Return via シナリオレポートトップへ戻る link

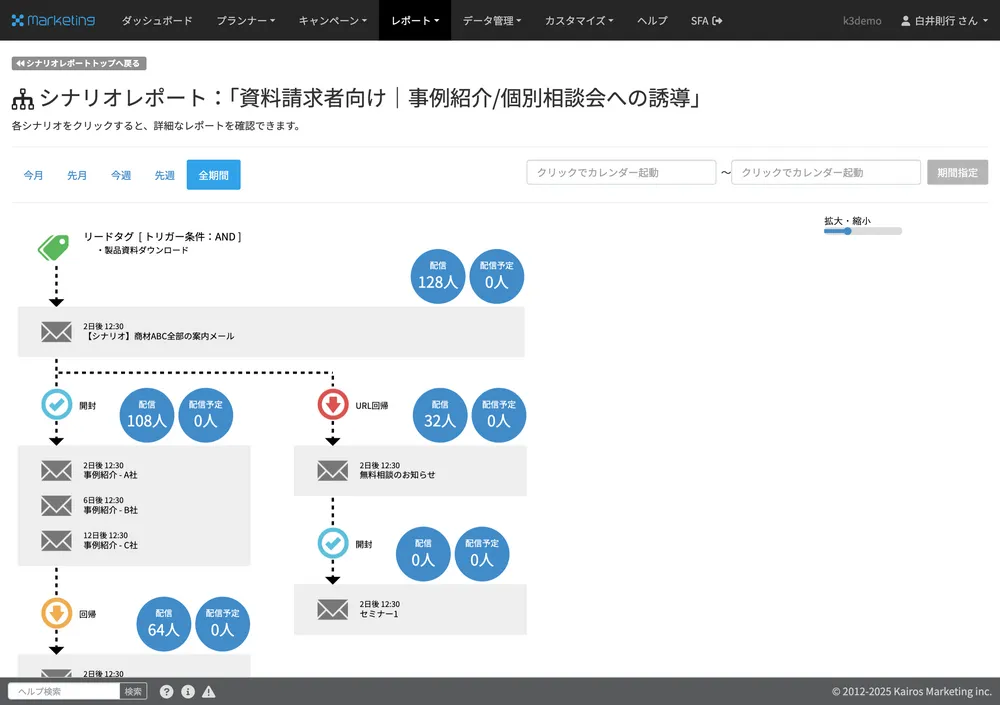click(x=79, y=62)
